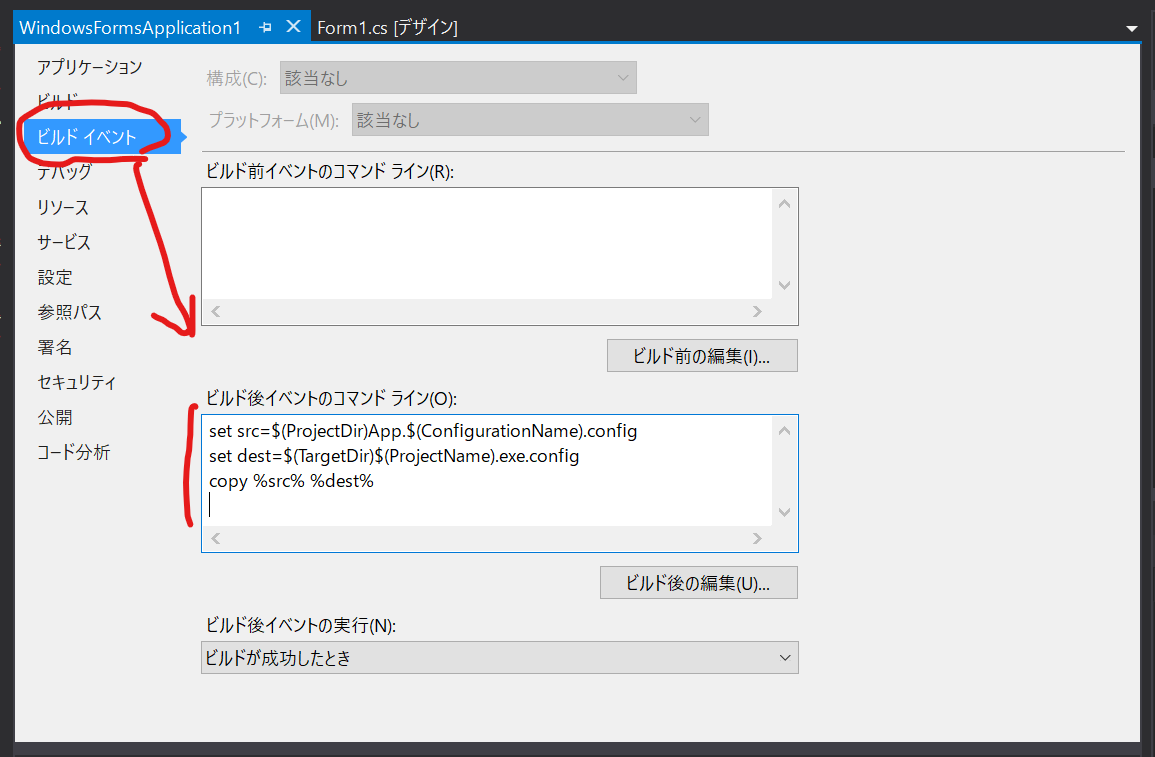Click inside the post-build event command box
This screenshot has height=757, width=1155.
[x=487, y=471]
